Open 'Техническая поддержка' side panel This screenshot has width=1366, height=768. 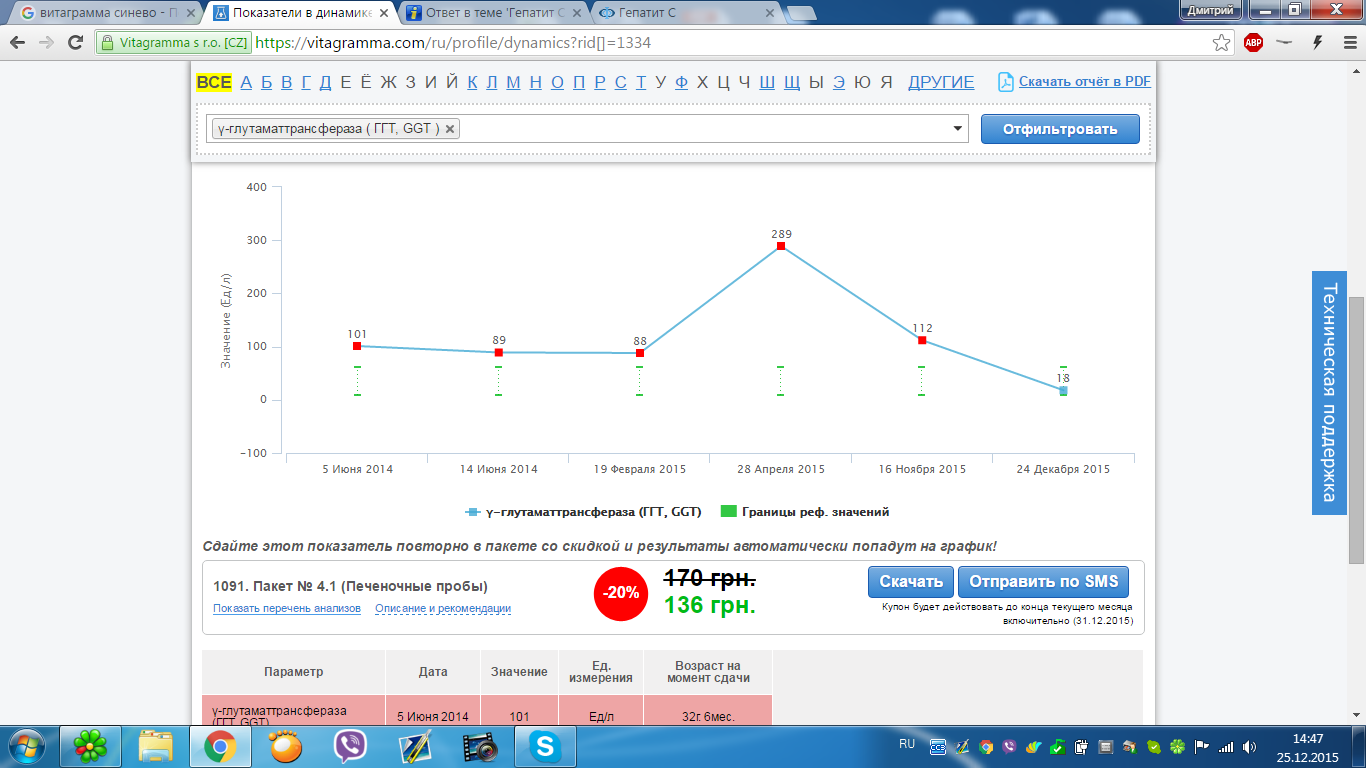[x=1329, y=392]
